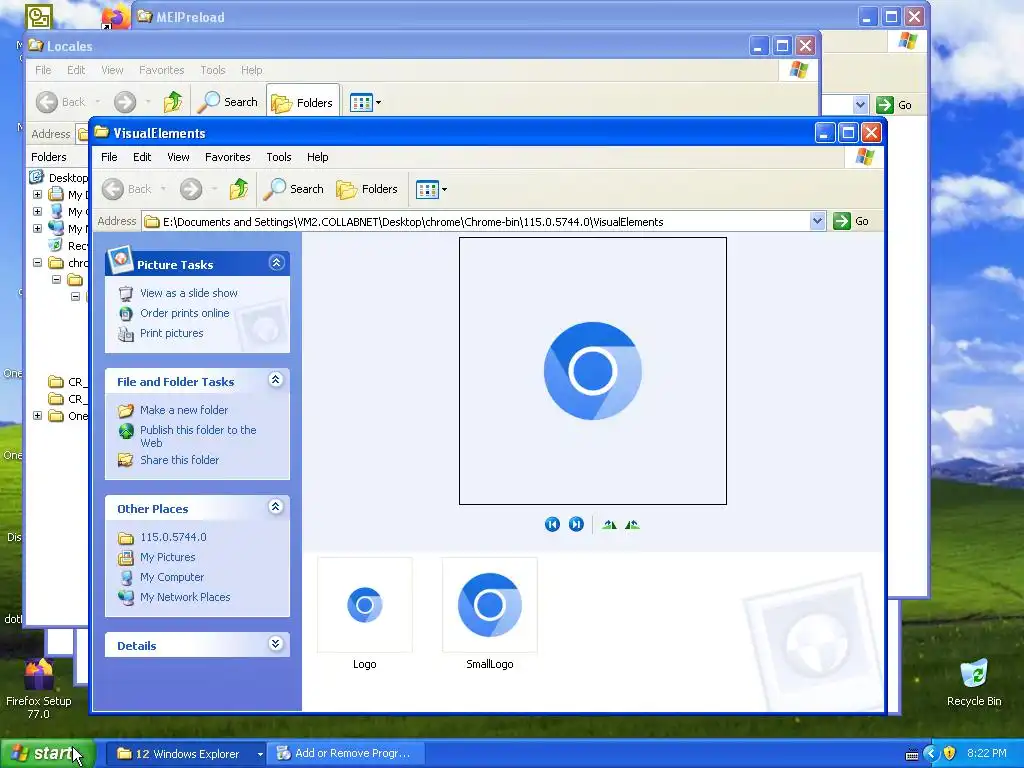Open address dropdown in MEIPreload window
Screen dimensions: 1024x768
[860, 104]
